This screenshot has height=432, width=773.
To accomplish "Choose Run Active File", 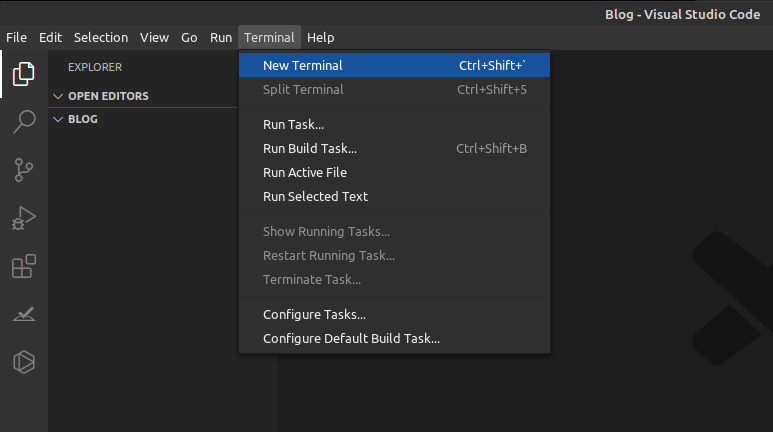I will [x=394, y=173].
